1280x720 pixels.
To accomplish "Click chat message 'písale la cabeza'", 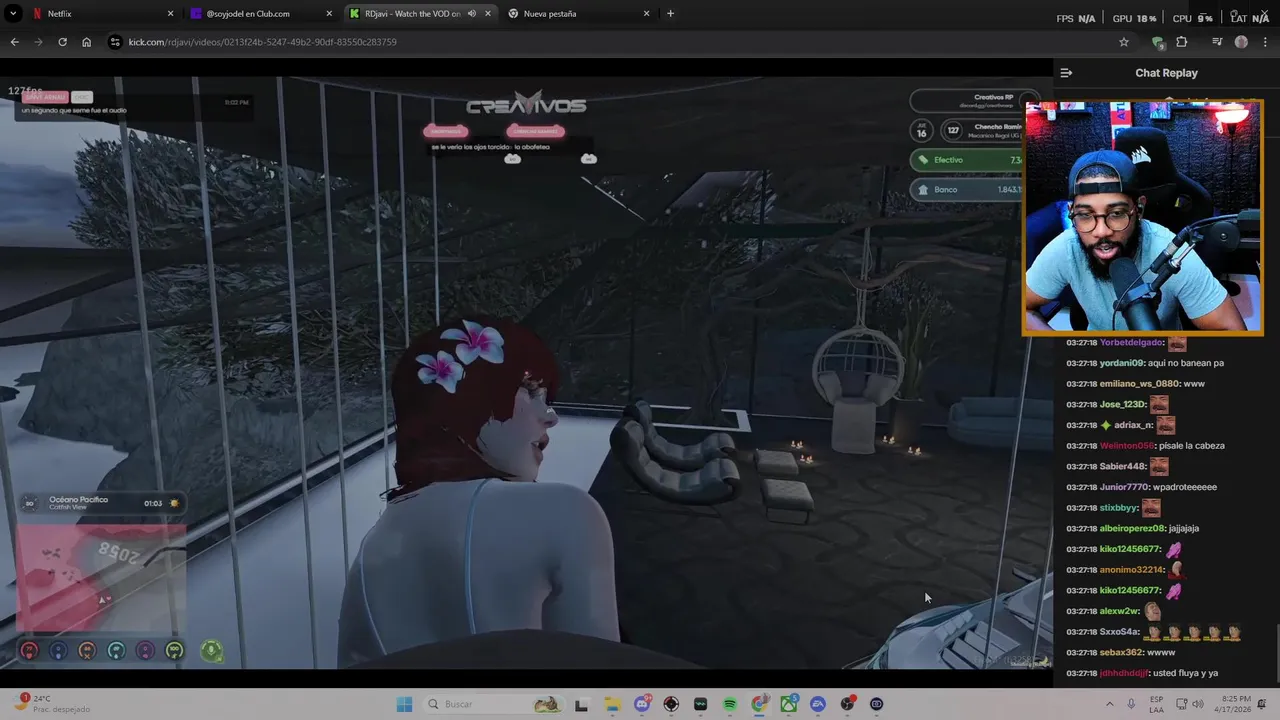I will coord(1192,446).
